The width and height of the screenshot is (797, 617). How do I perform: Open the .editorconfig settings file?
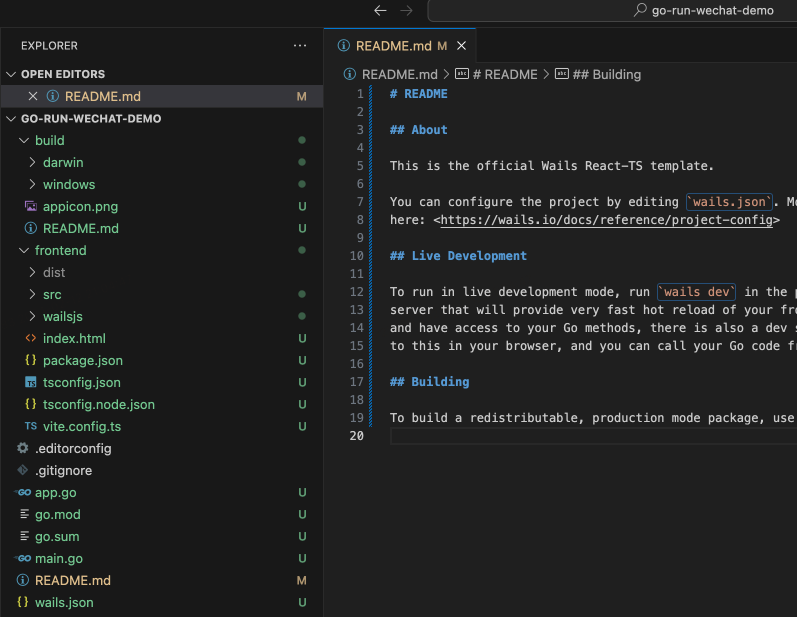tap(73, 448)
